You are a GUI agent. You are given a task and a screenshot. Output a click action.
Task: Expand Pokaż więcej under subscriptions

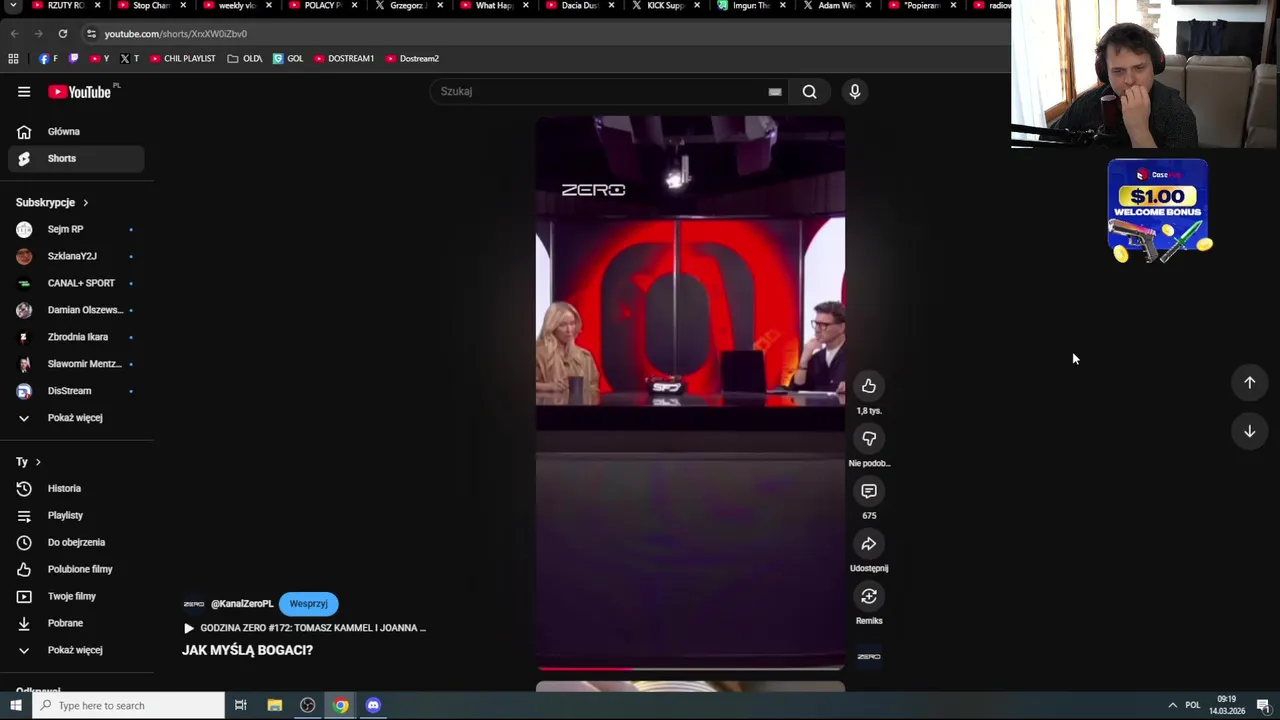point(76,417)
